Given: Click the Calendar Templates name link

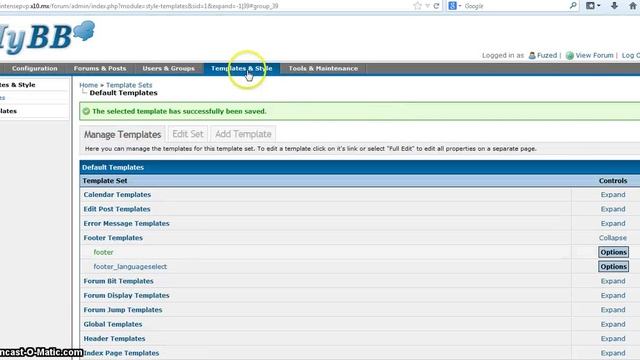Looking at the screenshot, I should click(117, 195).
